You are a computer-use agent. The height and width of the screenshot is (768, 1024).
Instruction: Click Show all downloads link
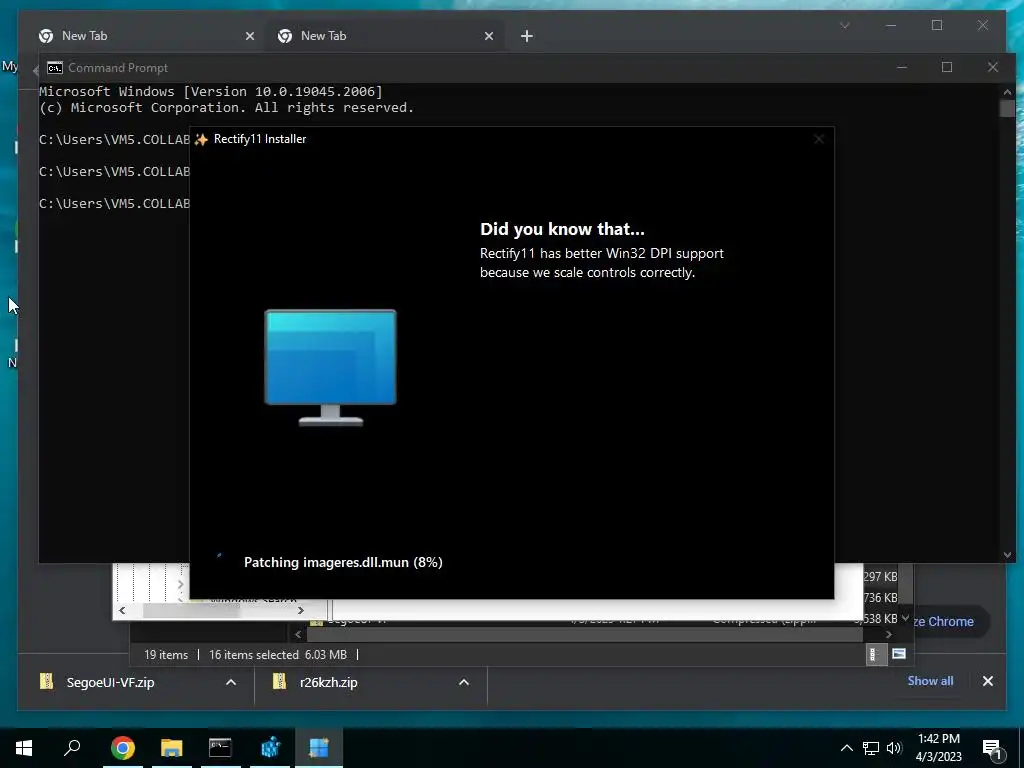coord(930,681)
